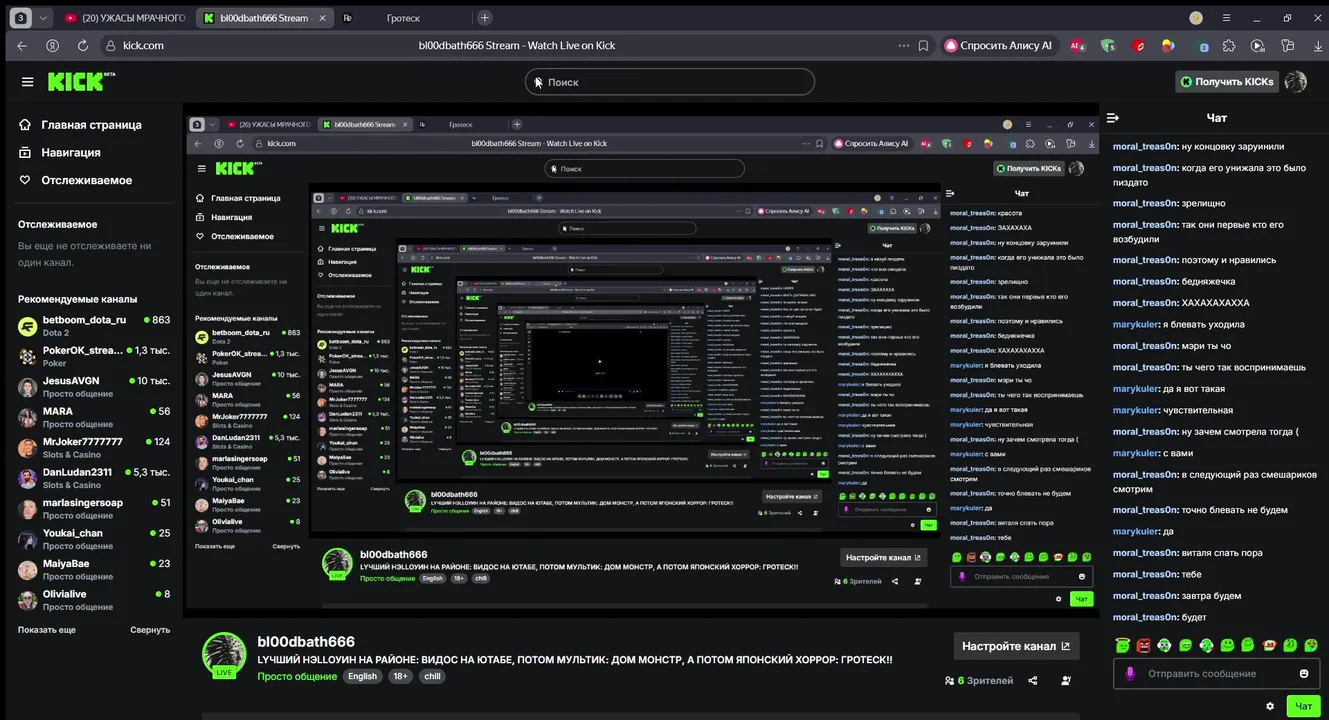Click the 6 Зрителей viewer count

979,681
